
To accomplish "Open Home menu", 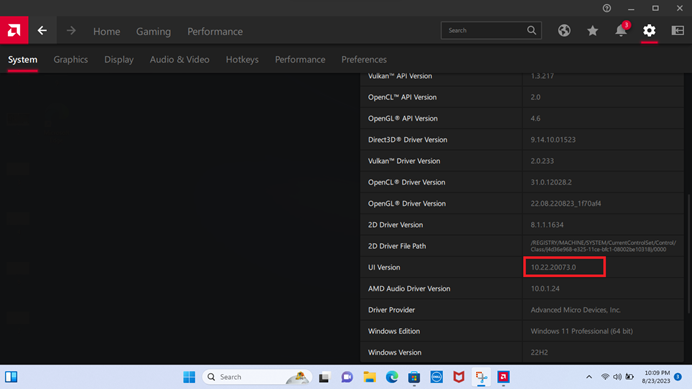I will tap(106, 31).
